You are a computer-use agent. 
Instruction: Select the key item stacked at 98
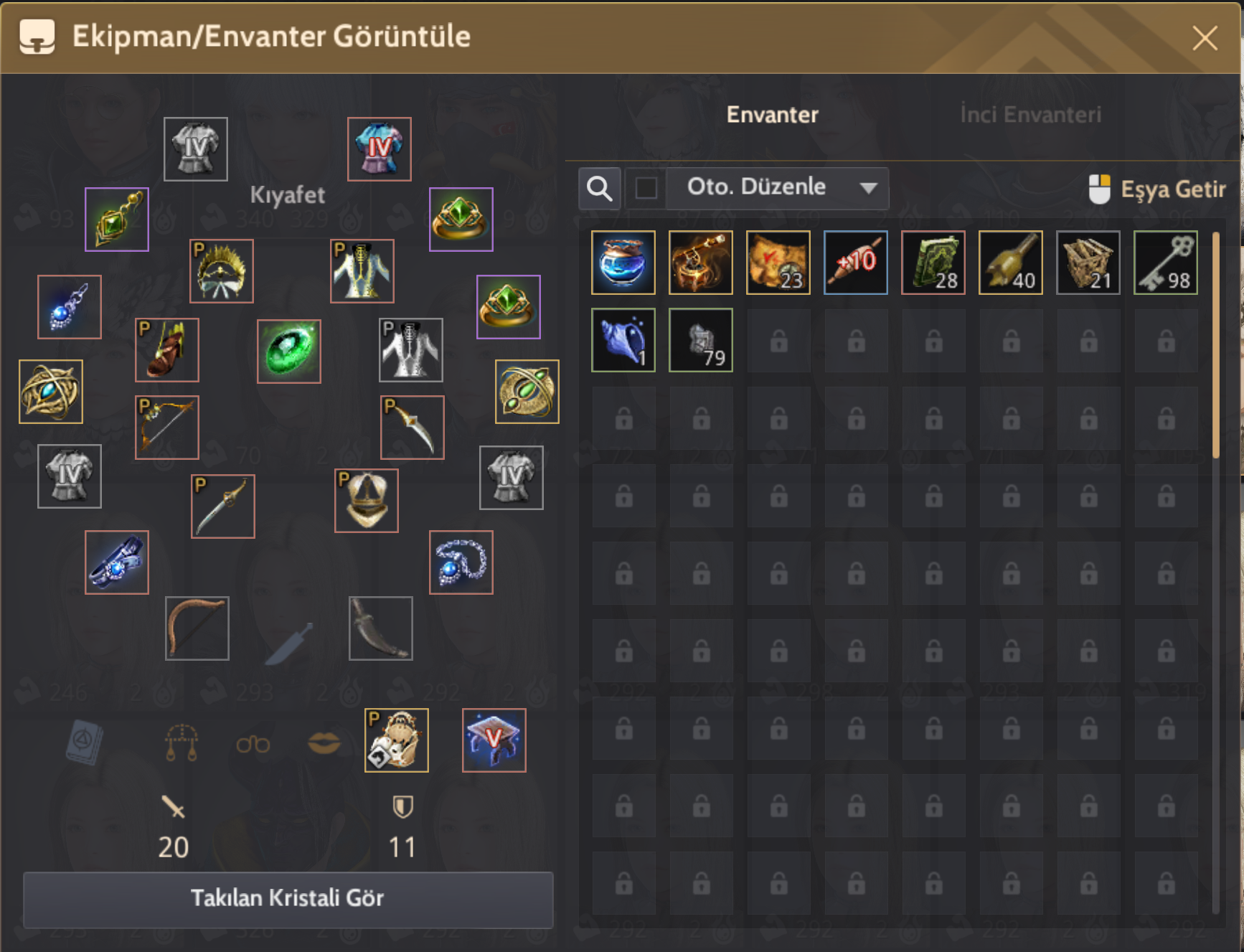pos(1166,263)
